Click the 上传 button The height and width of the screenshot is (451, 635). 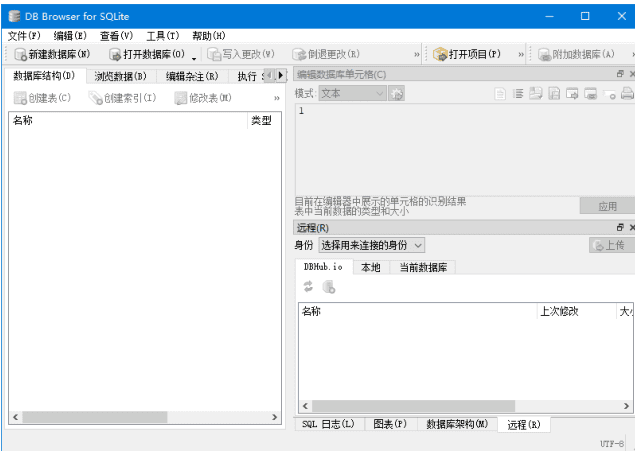pyautogui.click(x=612, y=245)
